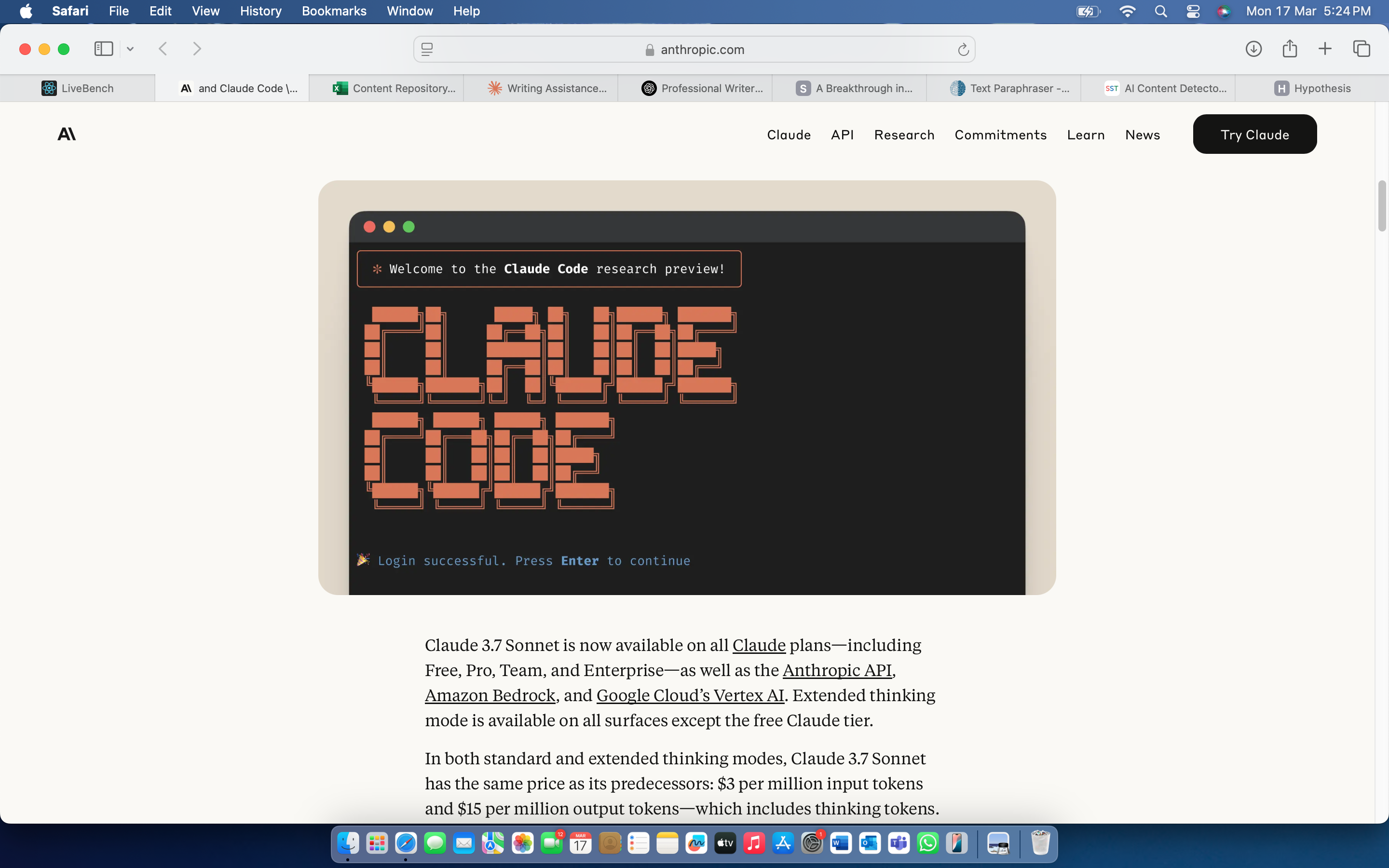Open Messages from the Dock
Image resolution: width=1389 pixels, height=868 pixels.
[x=435, y=843]
